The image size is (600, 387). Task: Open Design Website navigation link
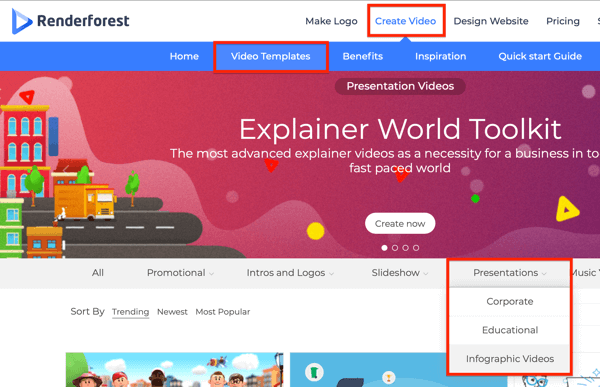[491, 21]
